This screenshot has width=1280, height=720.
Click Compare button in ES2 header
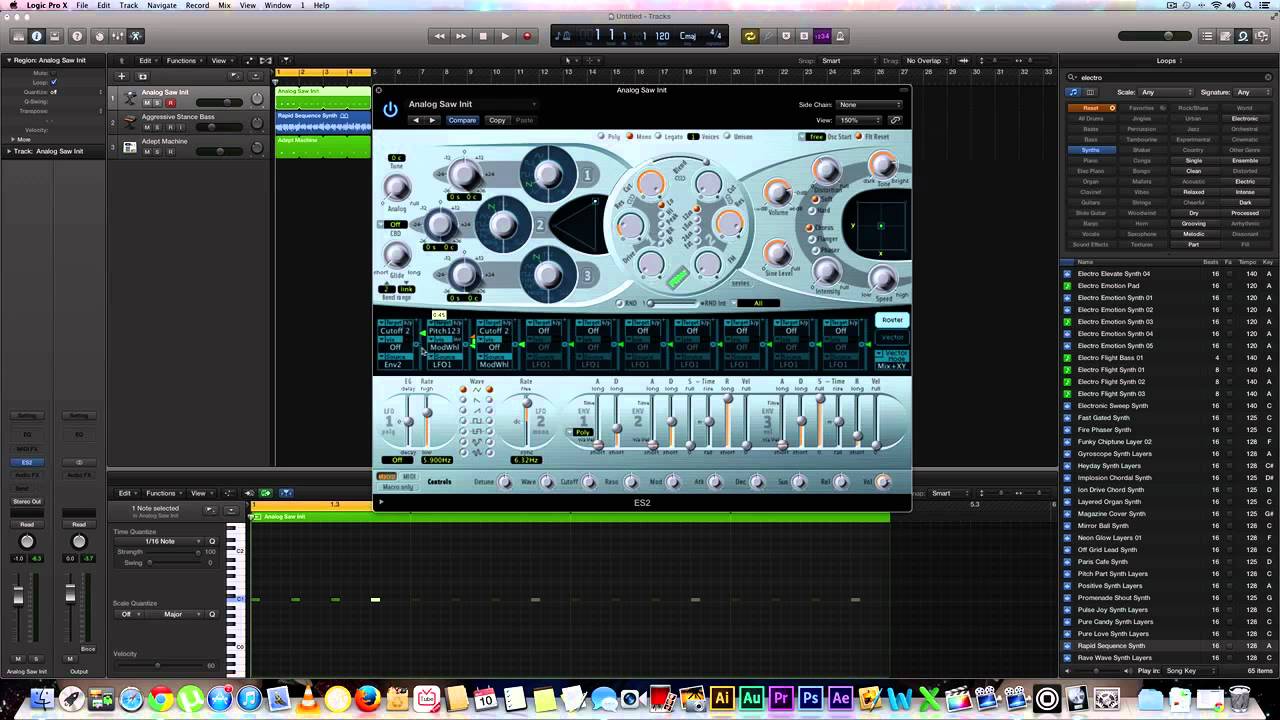point(462,120)
